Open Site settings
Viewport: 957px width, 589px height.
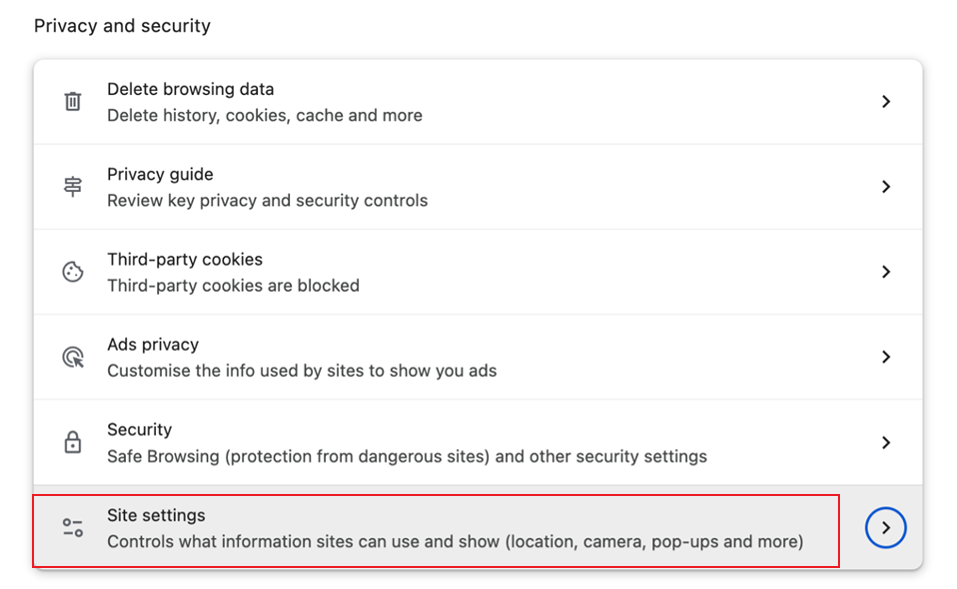point(400,527)
